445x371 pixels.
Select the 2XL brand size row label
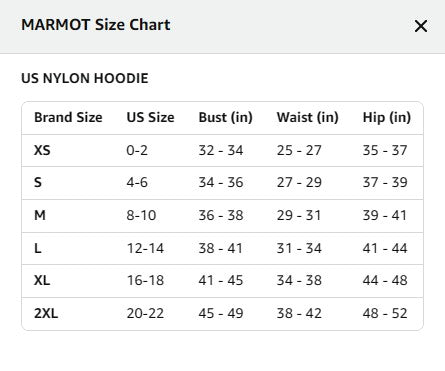[46, 313]
